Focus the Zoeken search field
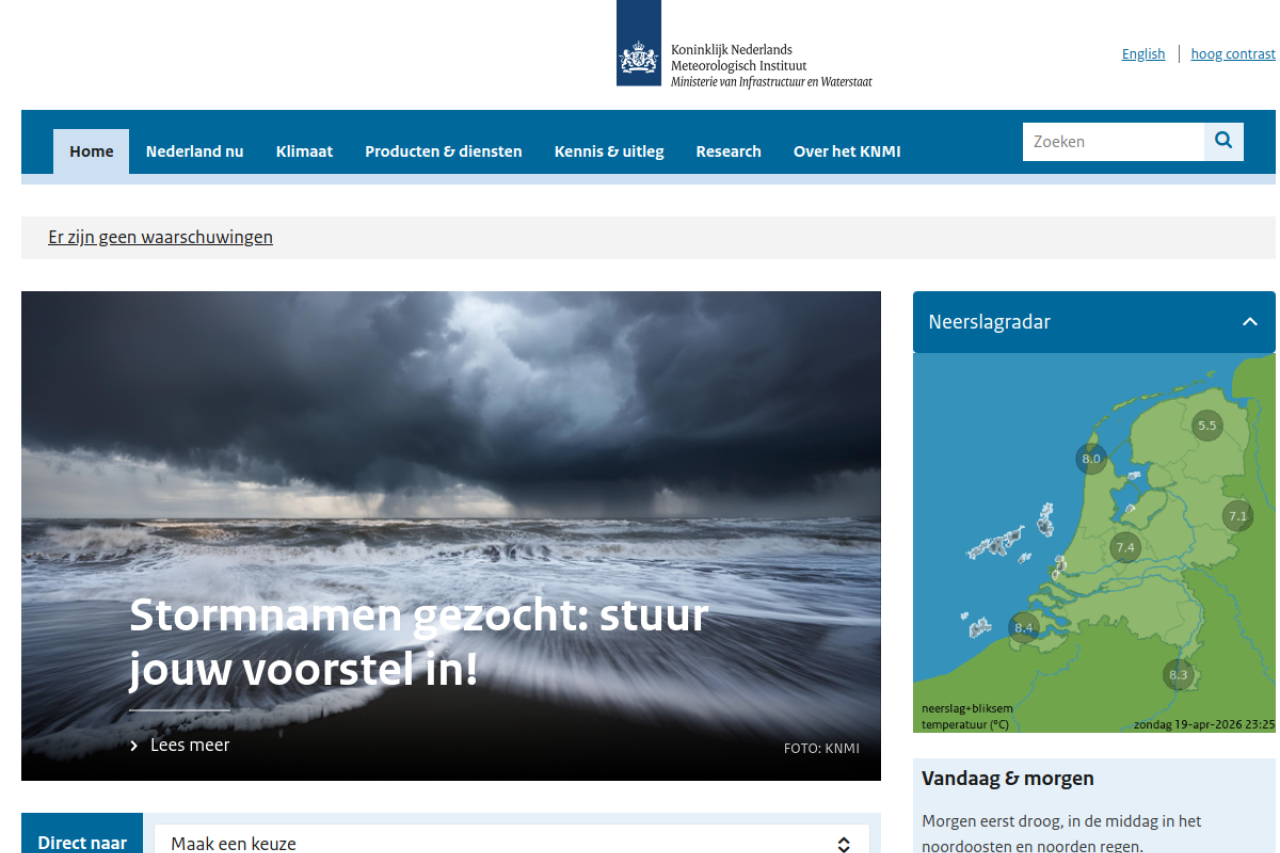This screenshot has width=1280, height=853. [1112, 142]
